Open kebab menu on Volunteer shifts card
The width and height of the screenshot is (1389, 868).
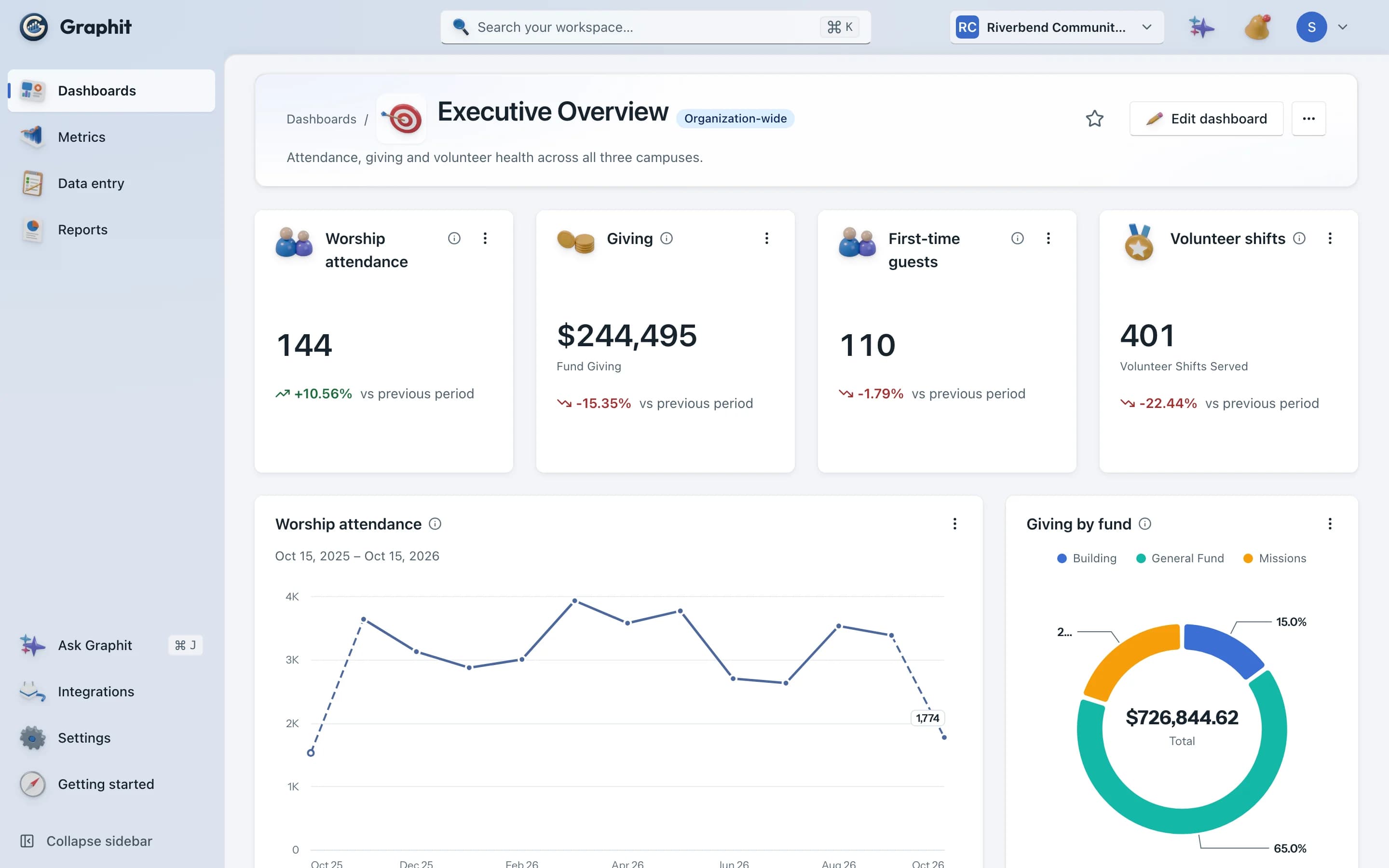pos(1330,238)
